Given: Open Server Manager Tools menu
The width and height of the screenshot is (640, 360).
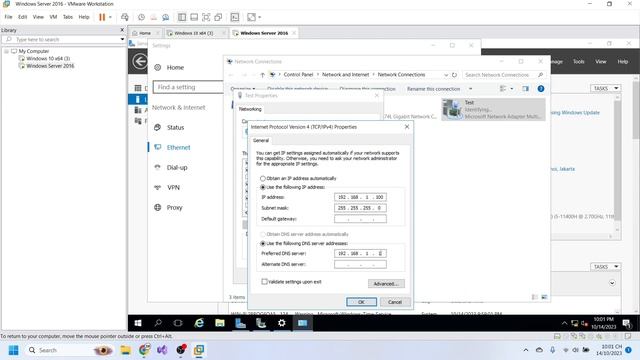Looking at the screenshot, I should (x=578, y=62).
